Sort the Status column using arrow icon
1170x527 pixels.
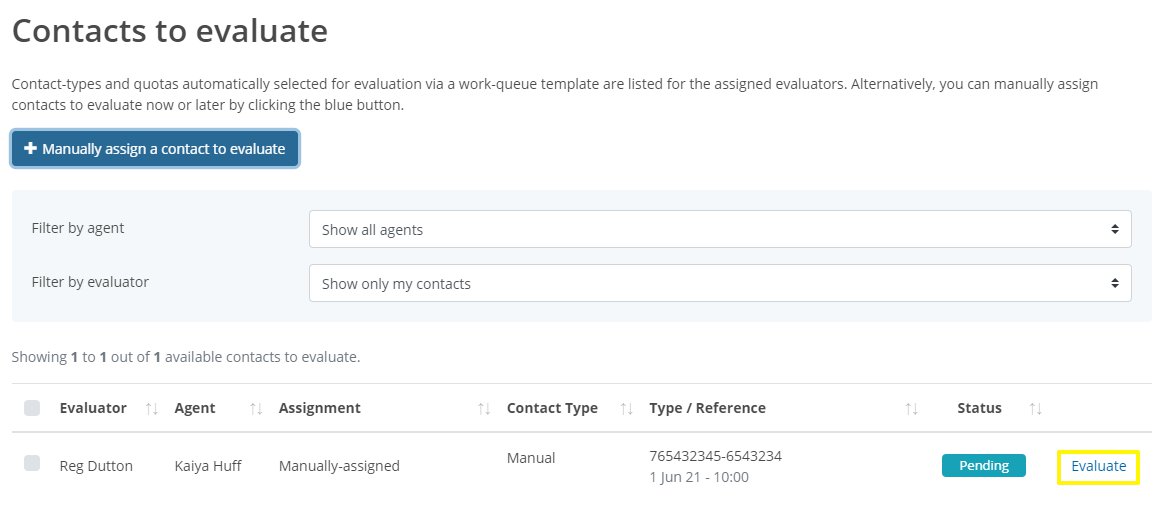pyautogui.click(x=1035, y=408)
